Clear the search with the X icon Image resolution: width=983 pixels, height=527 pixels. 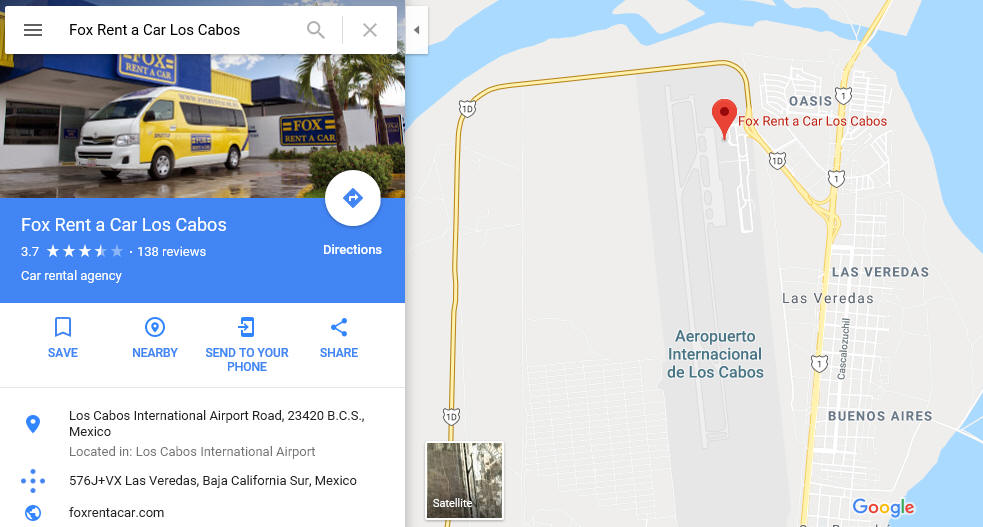point(370,30)
